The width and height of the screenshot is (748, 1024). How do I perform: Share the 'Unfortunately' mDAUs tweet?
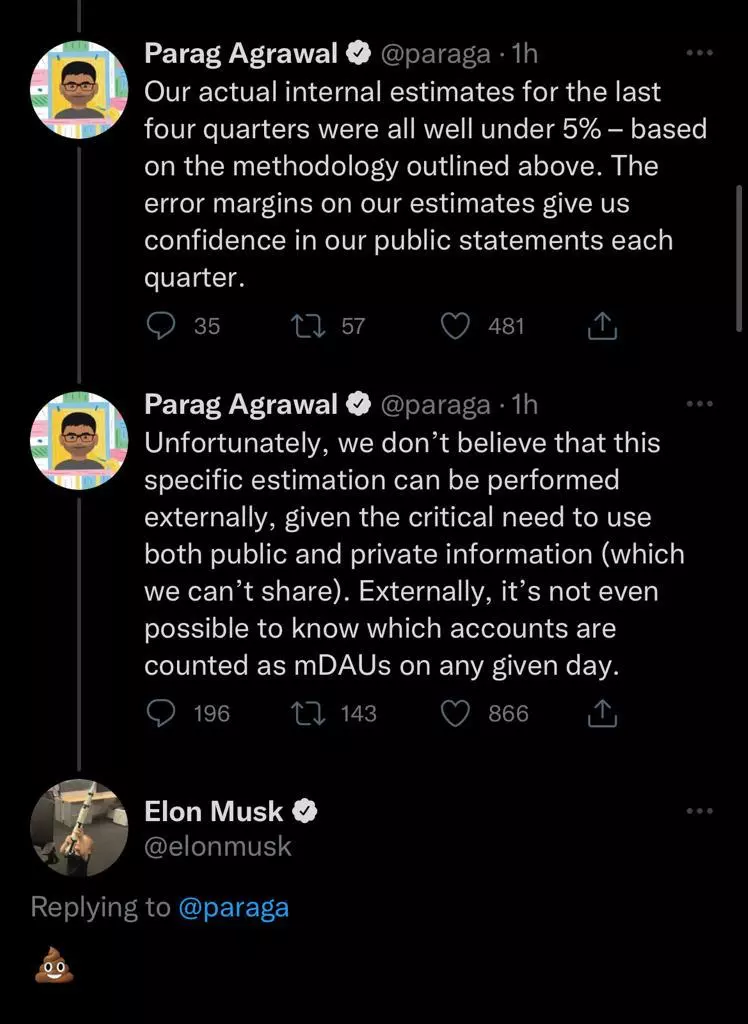click(x=602, y=713)
